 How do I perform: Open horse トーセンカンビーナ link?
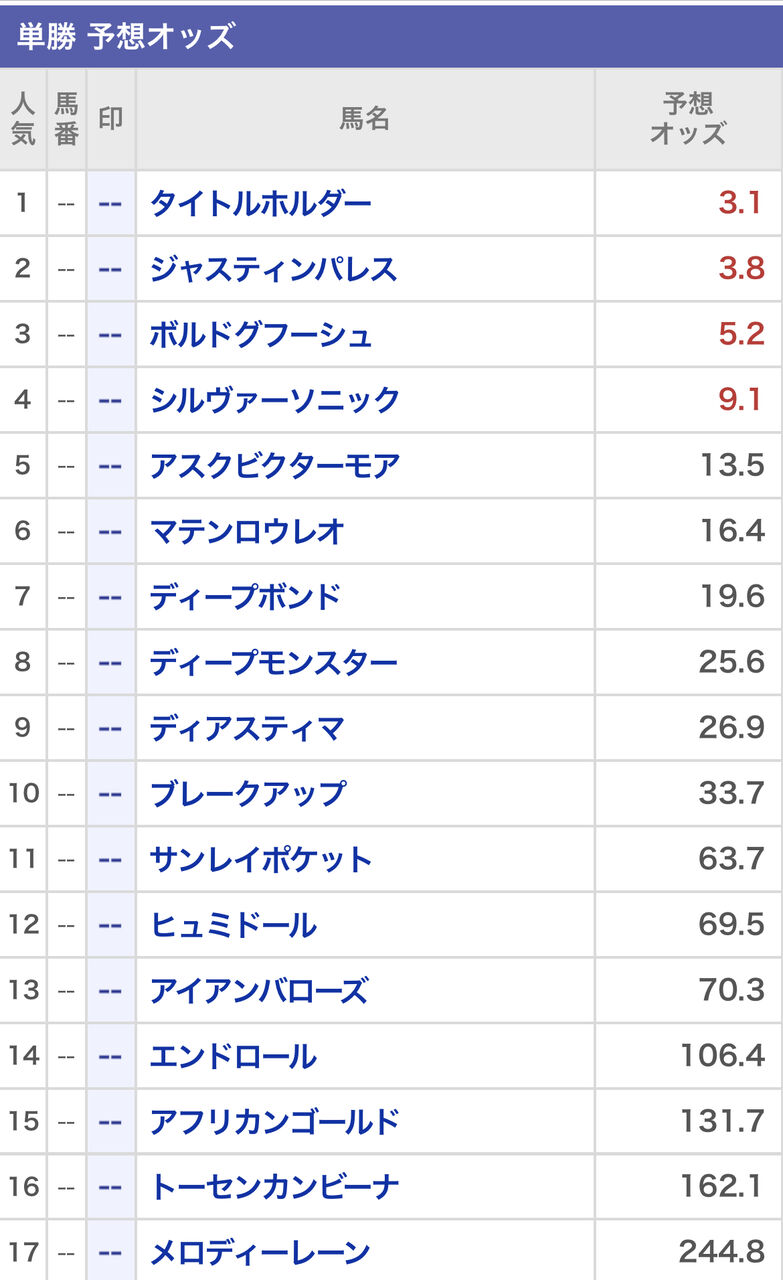pos(274,1186)
